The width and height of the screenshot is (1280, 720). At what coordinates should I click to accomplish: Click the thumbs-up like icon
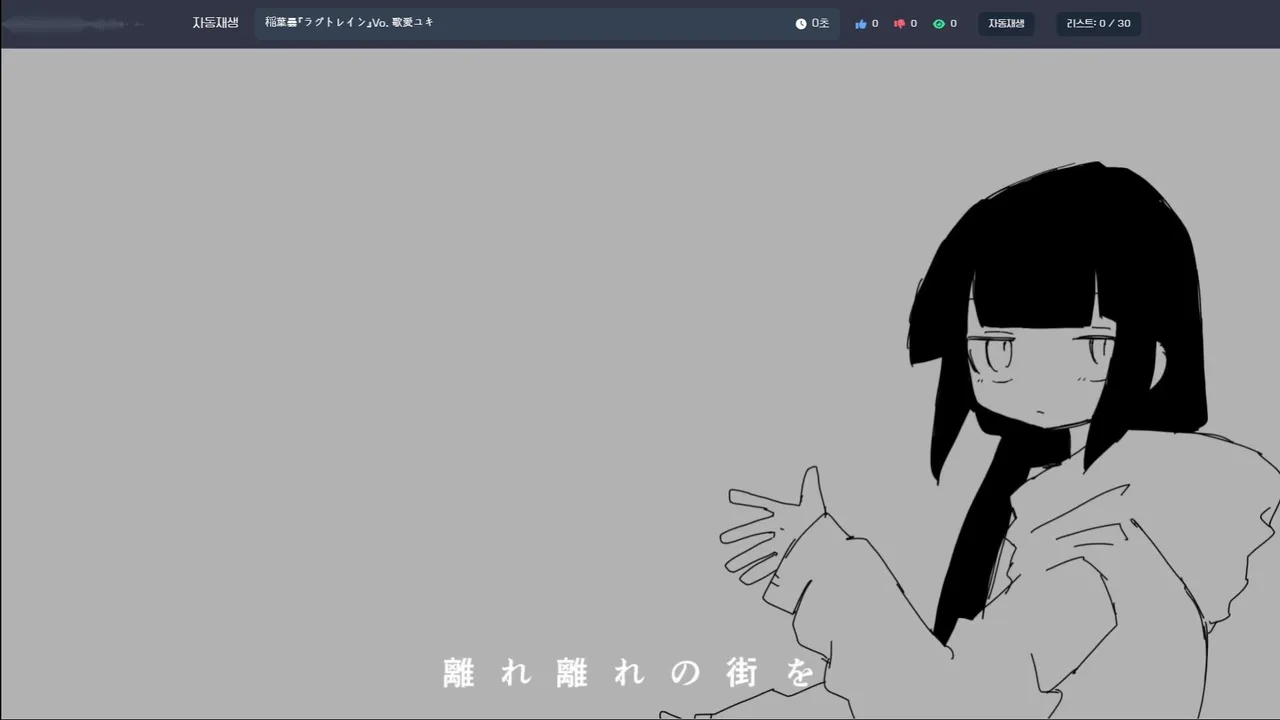861,24
